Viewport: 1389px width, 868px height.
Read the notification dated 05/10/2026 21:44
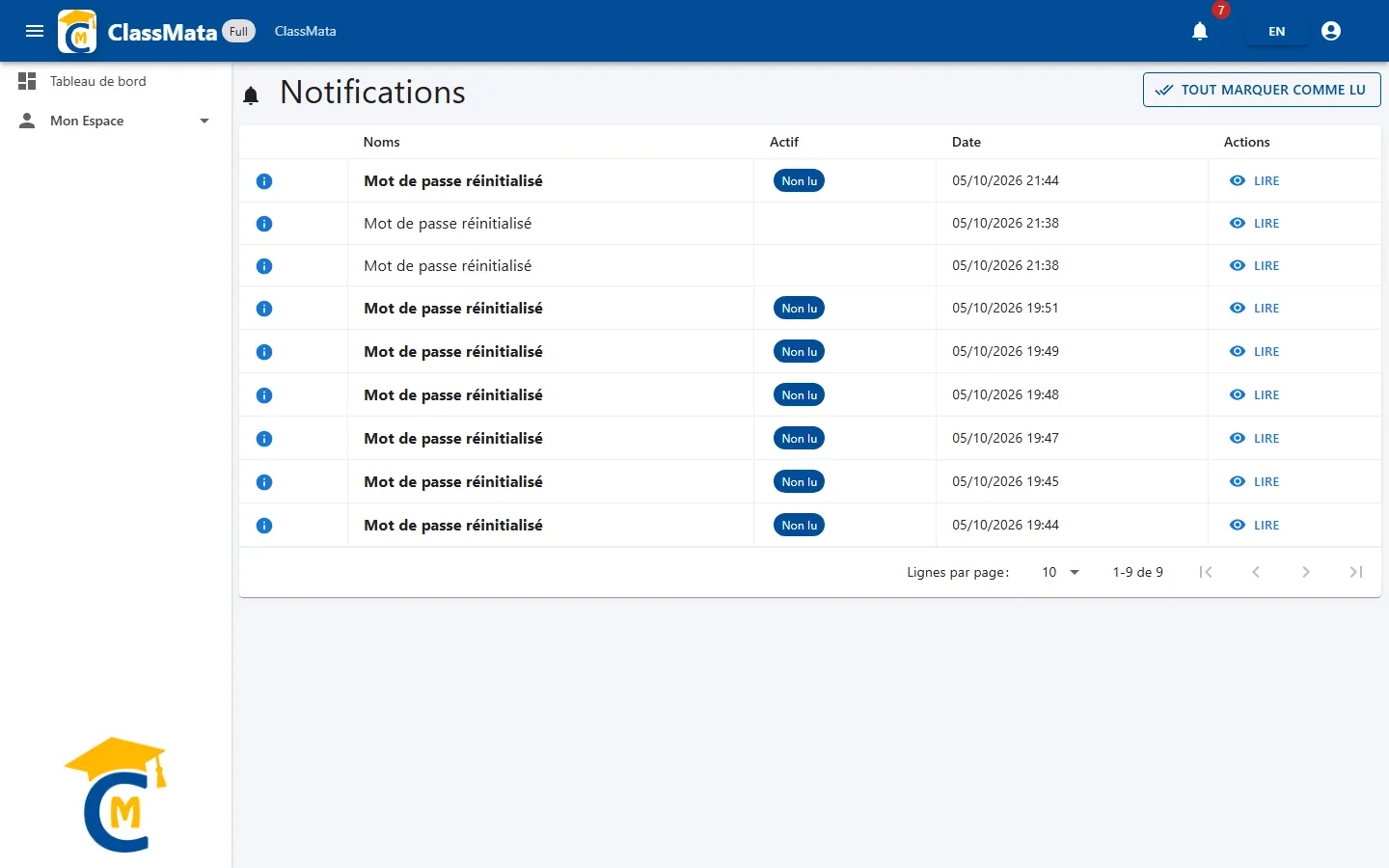1254,181
